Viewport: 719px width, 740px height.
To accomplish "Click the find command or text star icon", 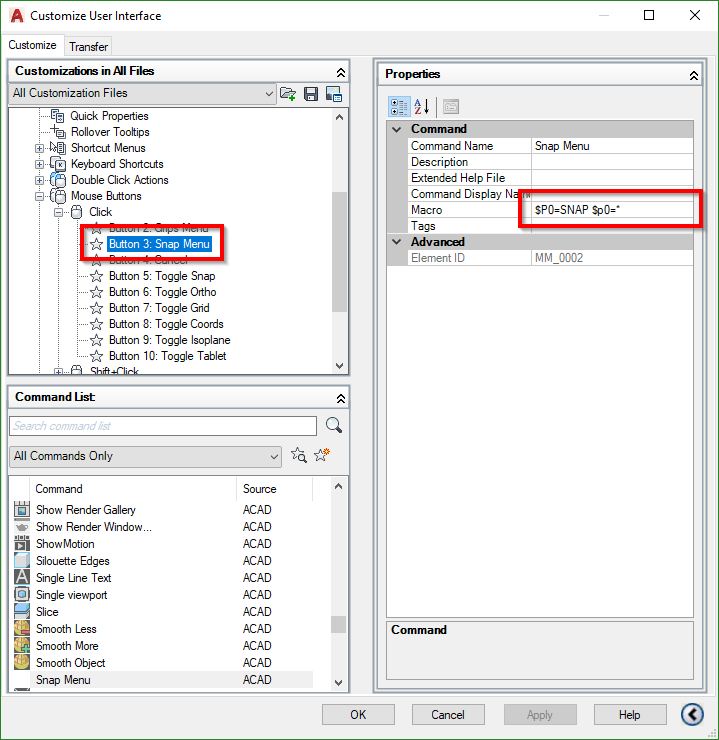I will (x=299, y=455).
